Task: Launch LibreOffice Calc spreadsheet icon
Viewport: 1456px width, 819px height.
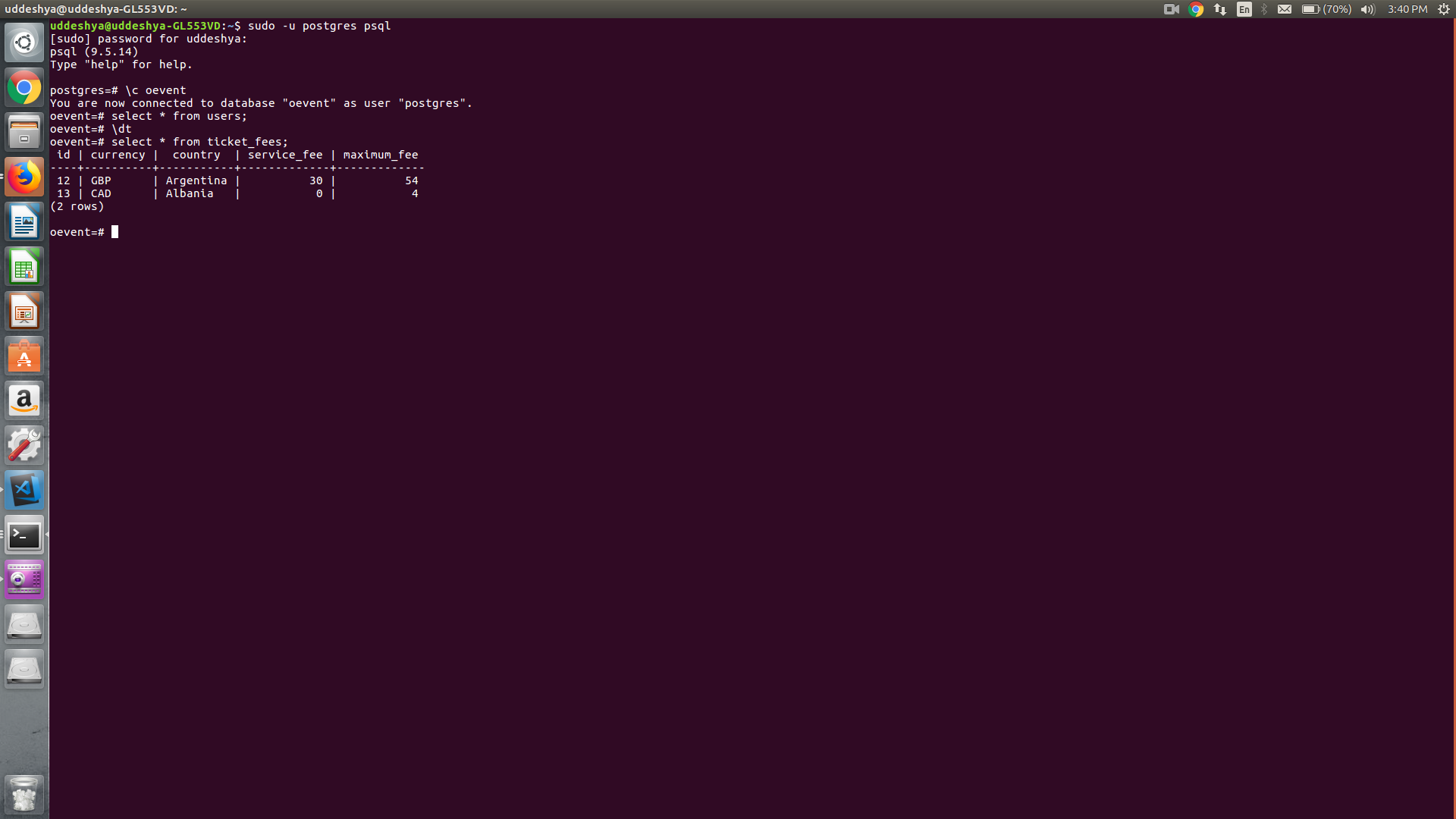Action: click(24, 267)
